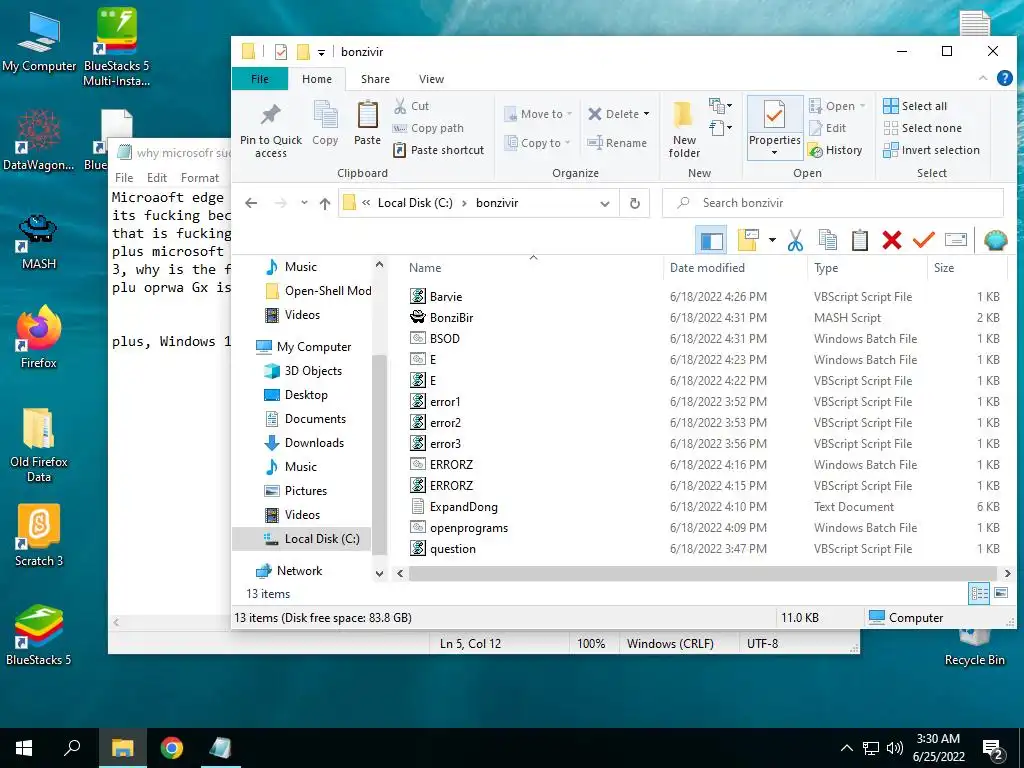This screenshot has height=768, width=1024.
Task: Click the Properties ribbon button
Action: tap(775, 128)
